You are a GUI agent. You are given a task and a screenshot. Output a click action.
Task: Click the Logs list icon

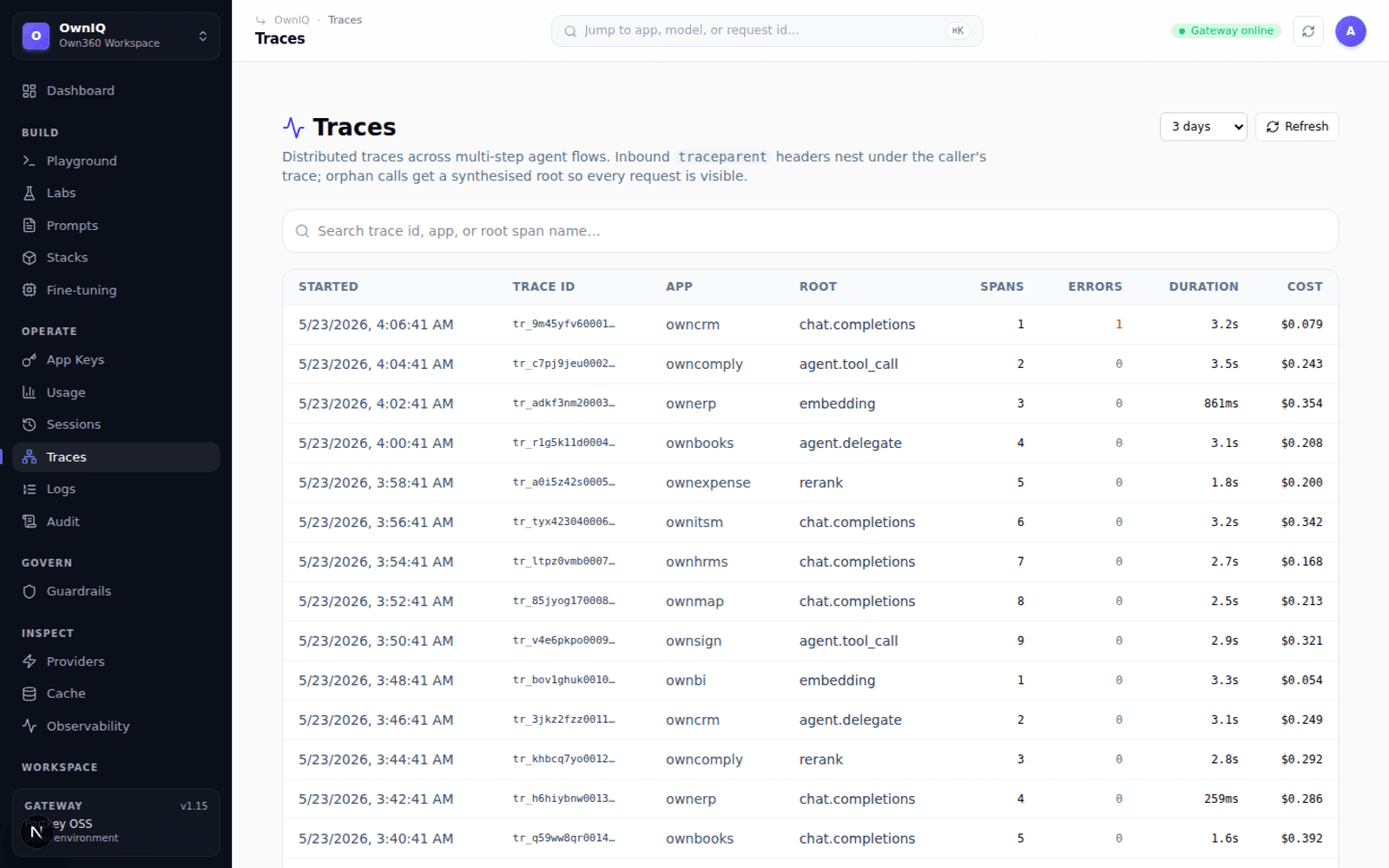[x=30, y=490]
